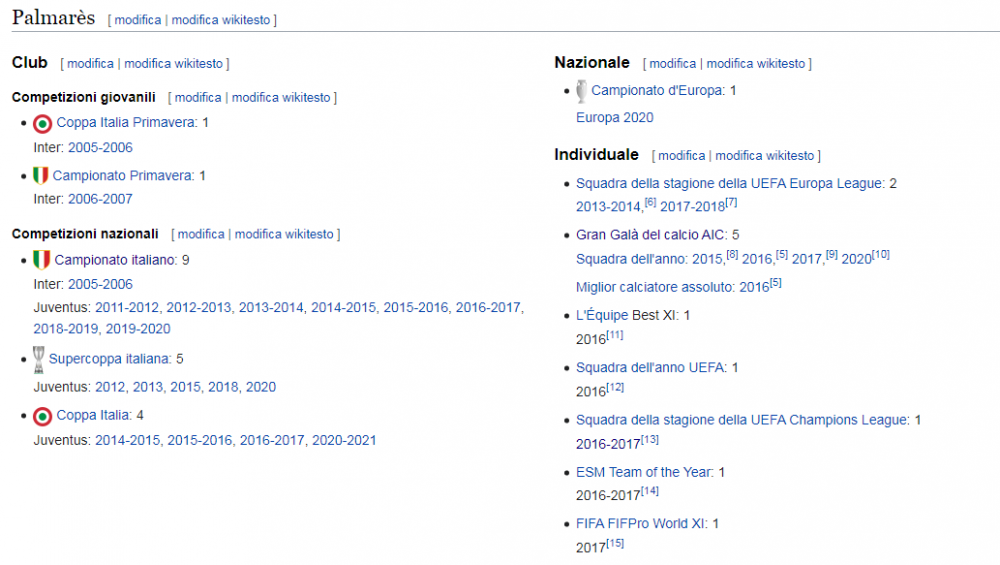Click the Campionato Primavera scudetto shield icon

point(40,175)
